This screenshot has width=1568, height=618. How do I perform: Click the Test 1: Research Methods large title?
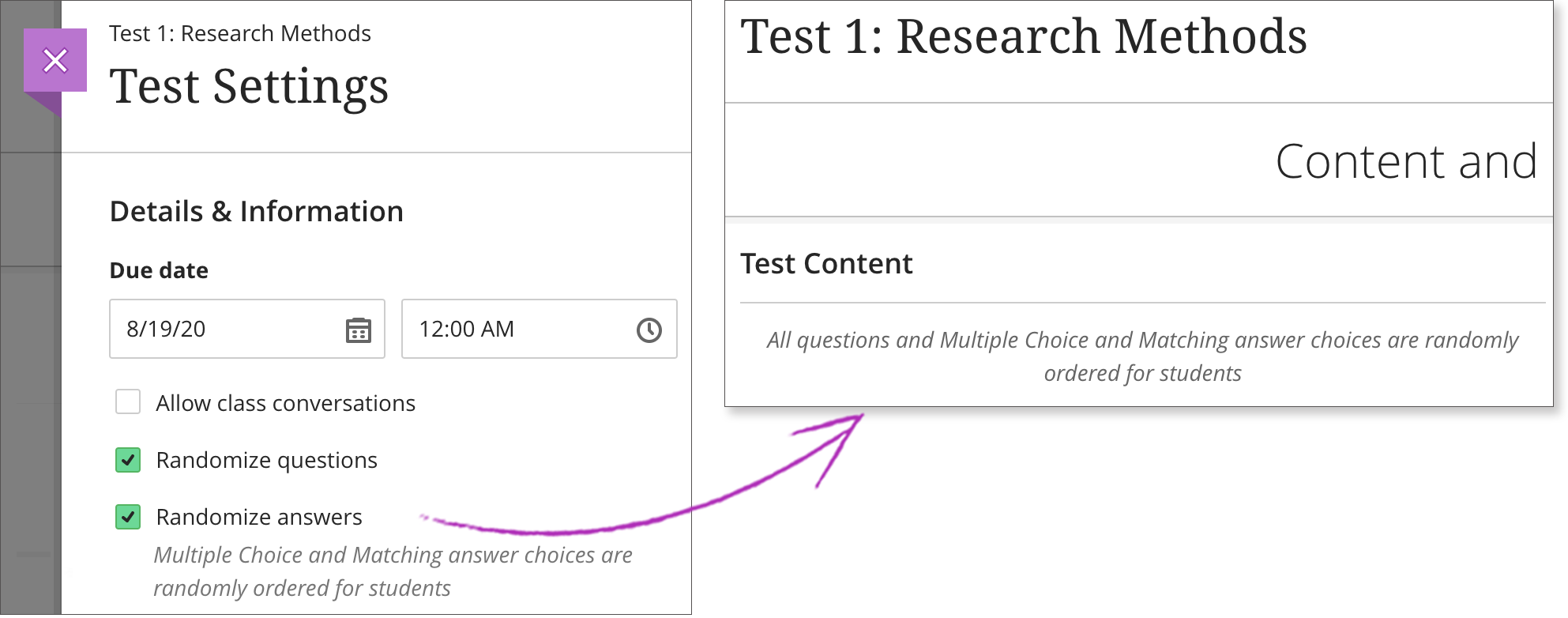coord(1024,36)
